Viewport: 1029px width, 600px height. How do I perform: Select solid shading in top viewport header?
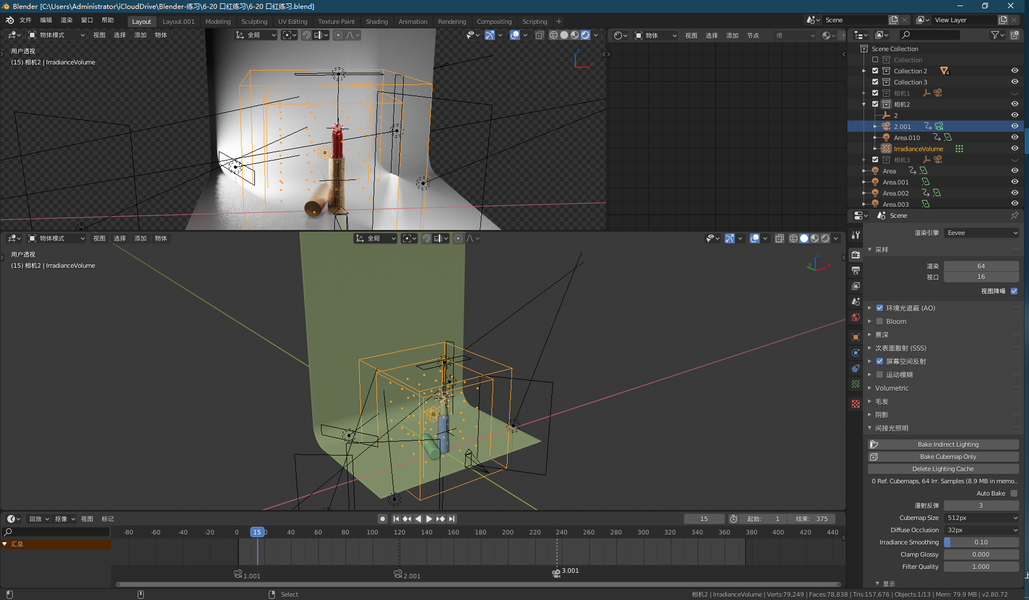564,35
